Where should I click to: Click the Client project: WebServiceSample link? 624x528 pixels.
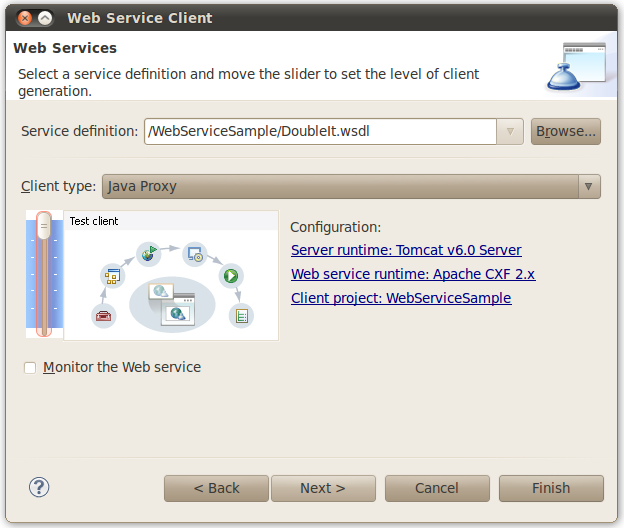[401, 298]
